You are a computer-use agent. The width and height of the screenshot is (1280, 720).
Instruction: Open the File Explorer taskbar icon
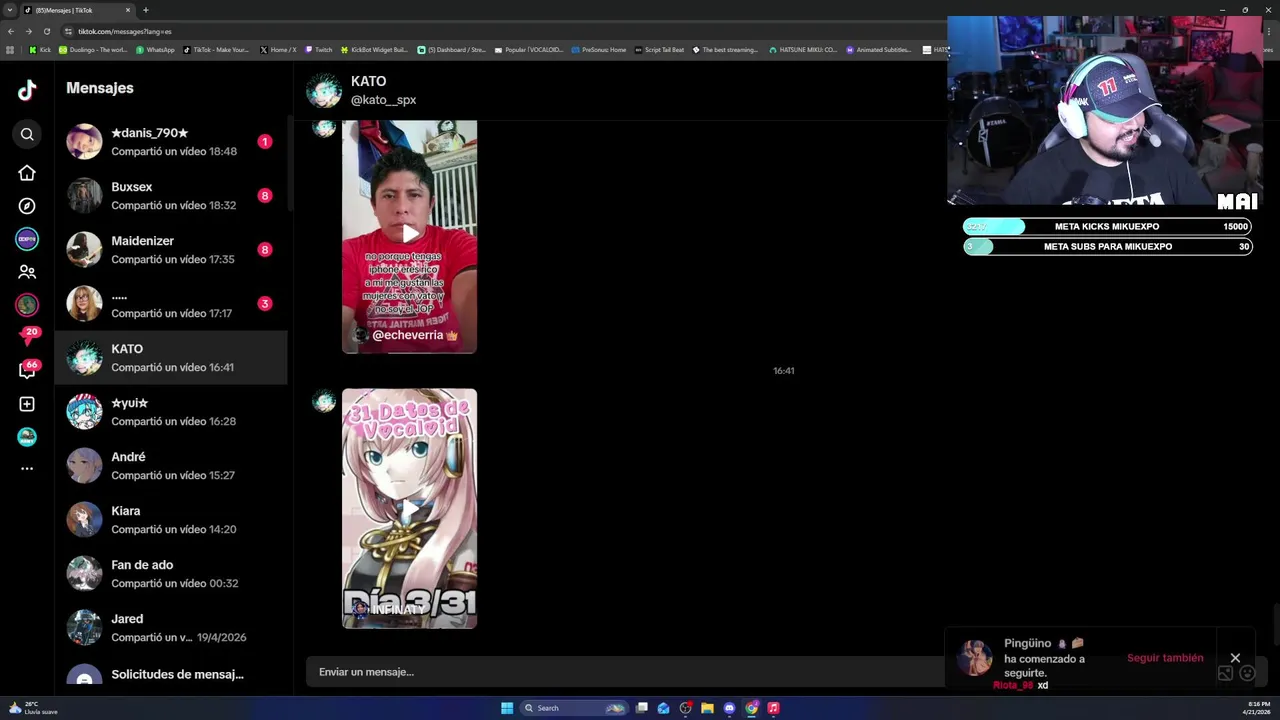[x=707, y=708]
